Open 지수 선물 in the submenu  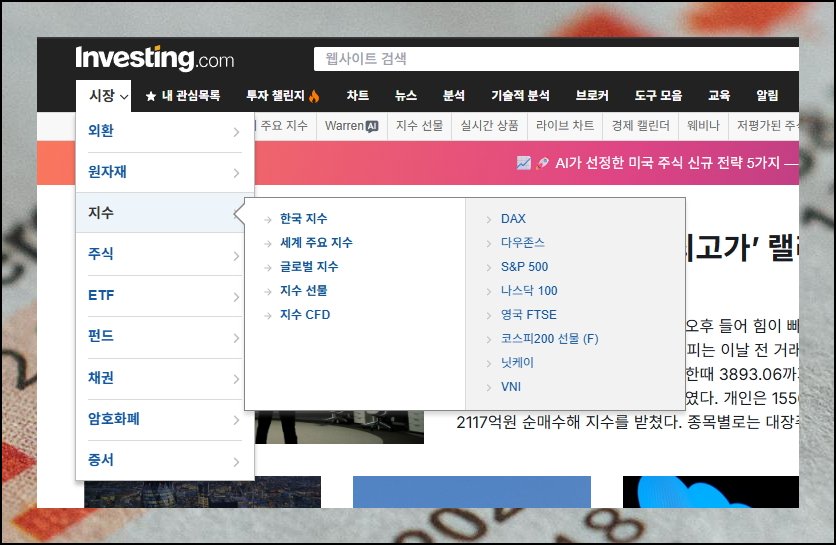point(304,291)
